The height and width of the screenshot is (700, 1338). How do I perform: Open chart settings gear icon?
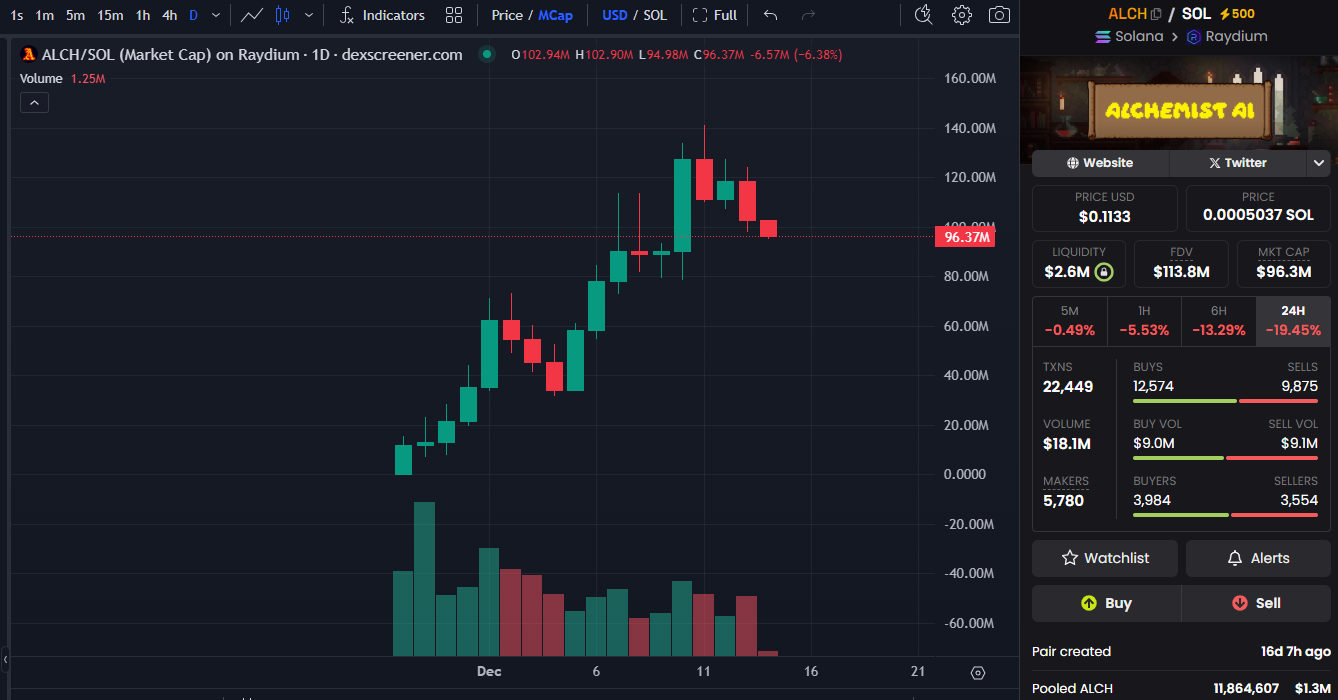click(961, 15)
